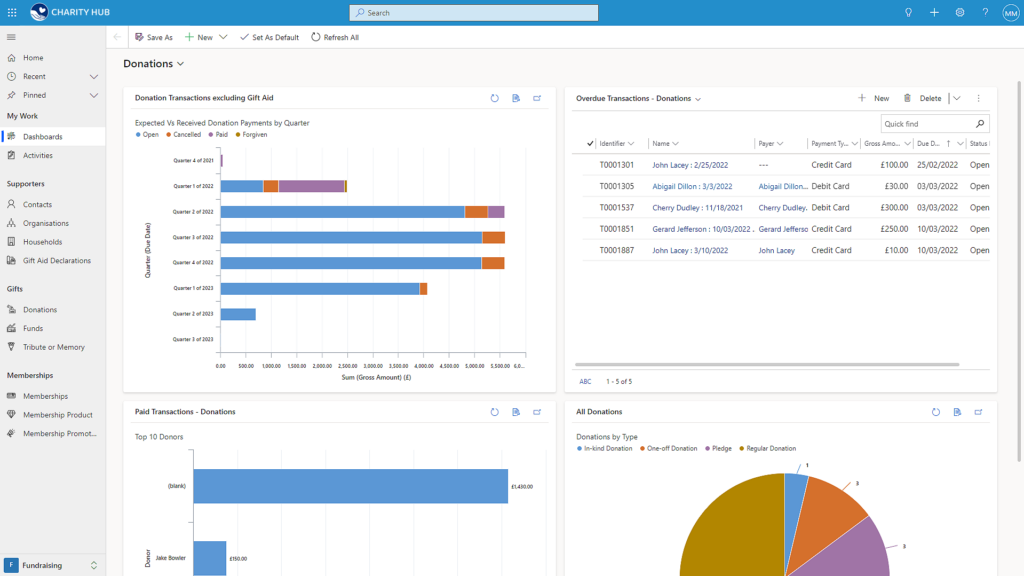Screen dimensions: 1024x576
Task: Open Overdue Transactions view selector
Action: click(x=639, y=99)
